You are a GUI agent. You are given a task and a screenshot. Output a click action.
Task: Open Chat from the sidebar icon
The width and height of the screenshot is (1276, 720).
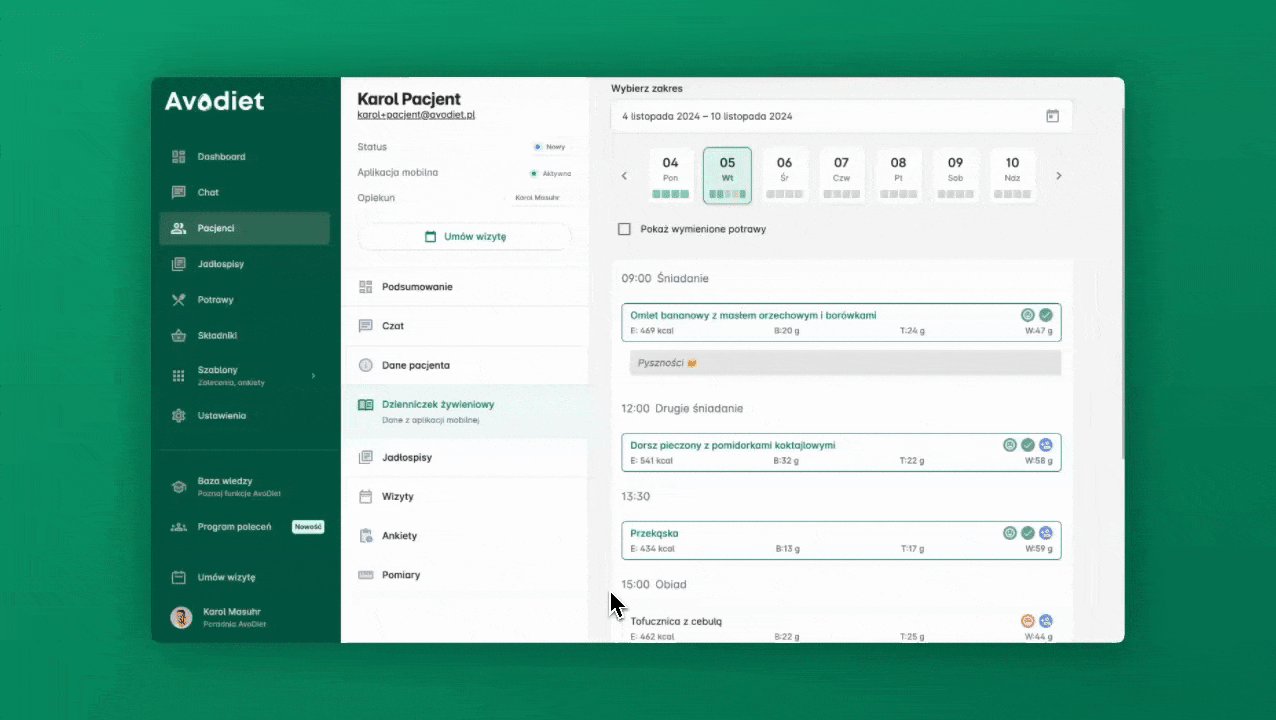(179, 192)
